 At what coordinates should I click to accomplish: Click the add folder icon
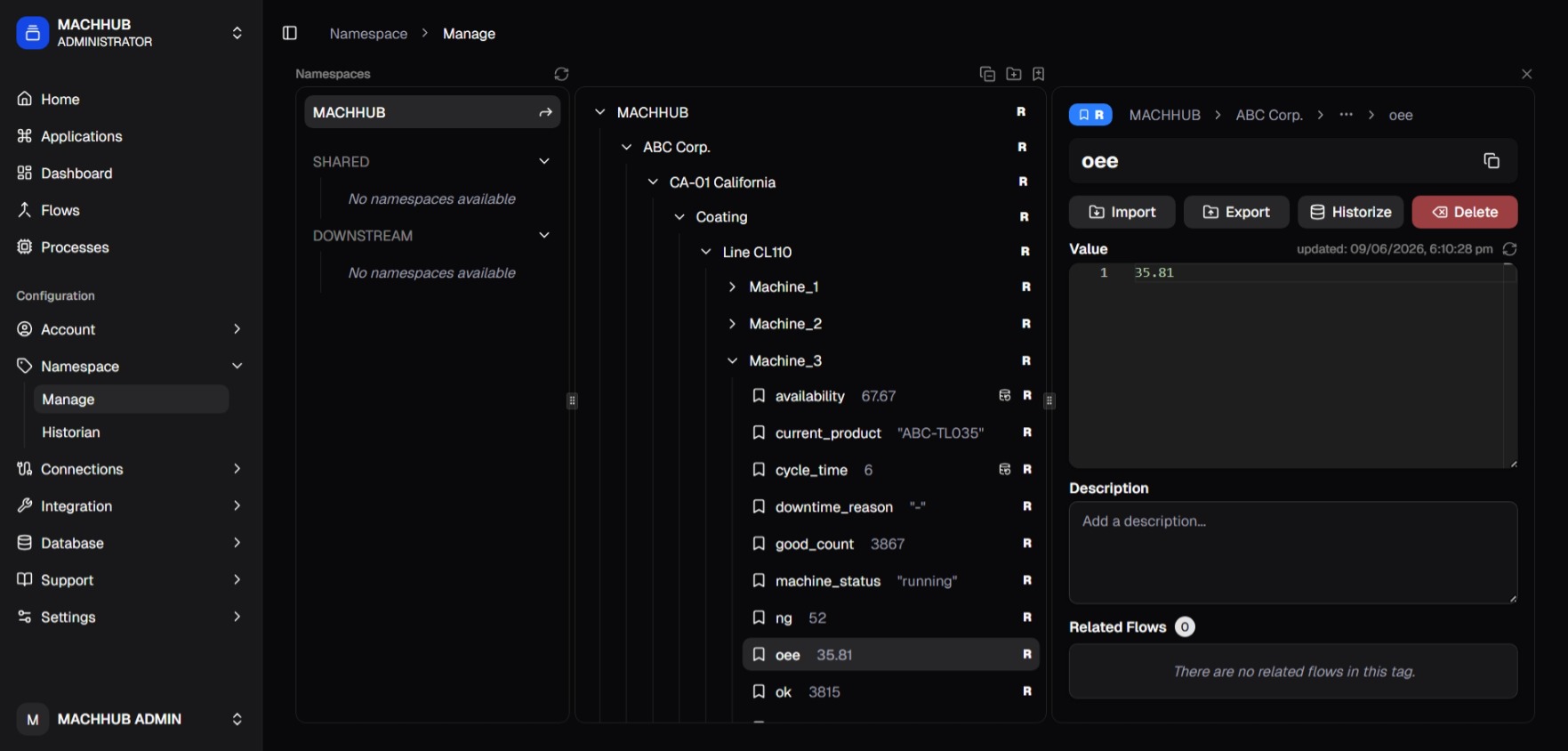click(x=1013, y=74)
